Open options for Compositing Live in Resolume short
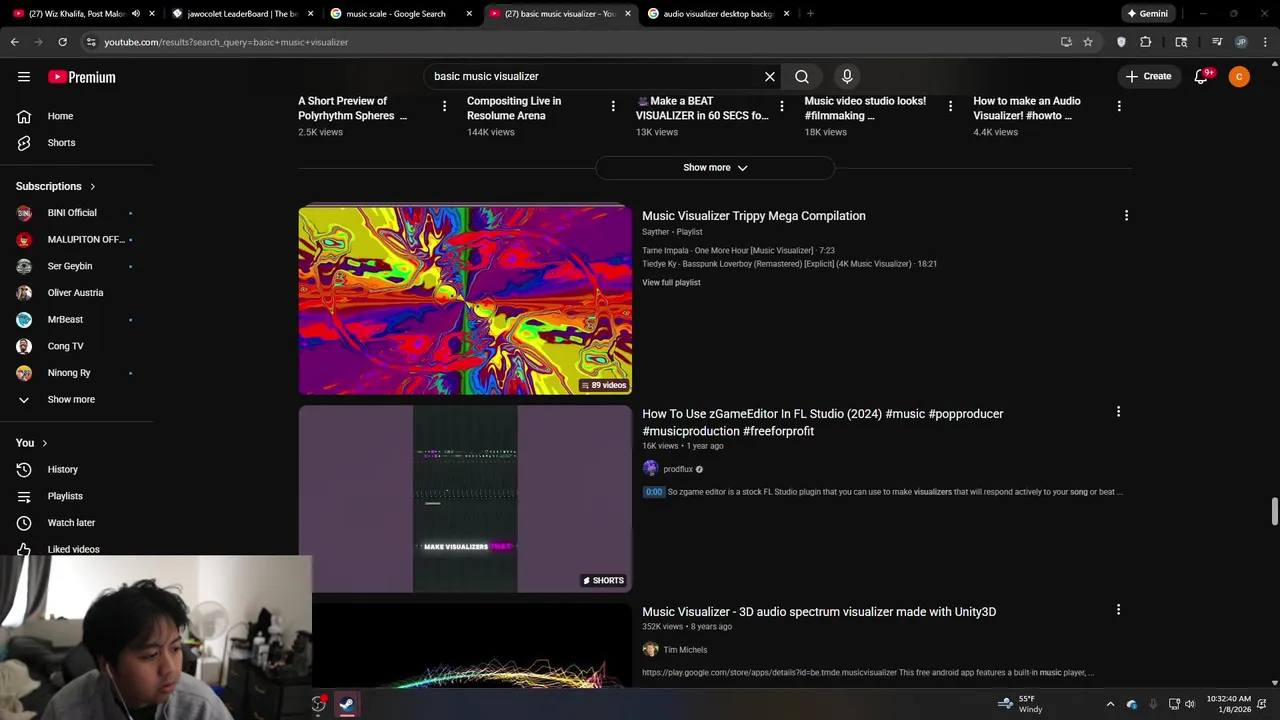This screenshot has height=720, width=1280. click(x=613, y=106)
